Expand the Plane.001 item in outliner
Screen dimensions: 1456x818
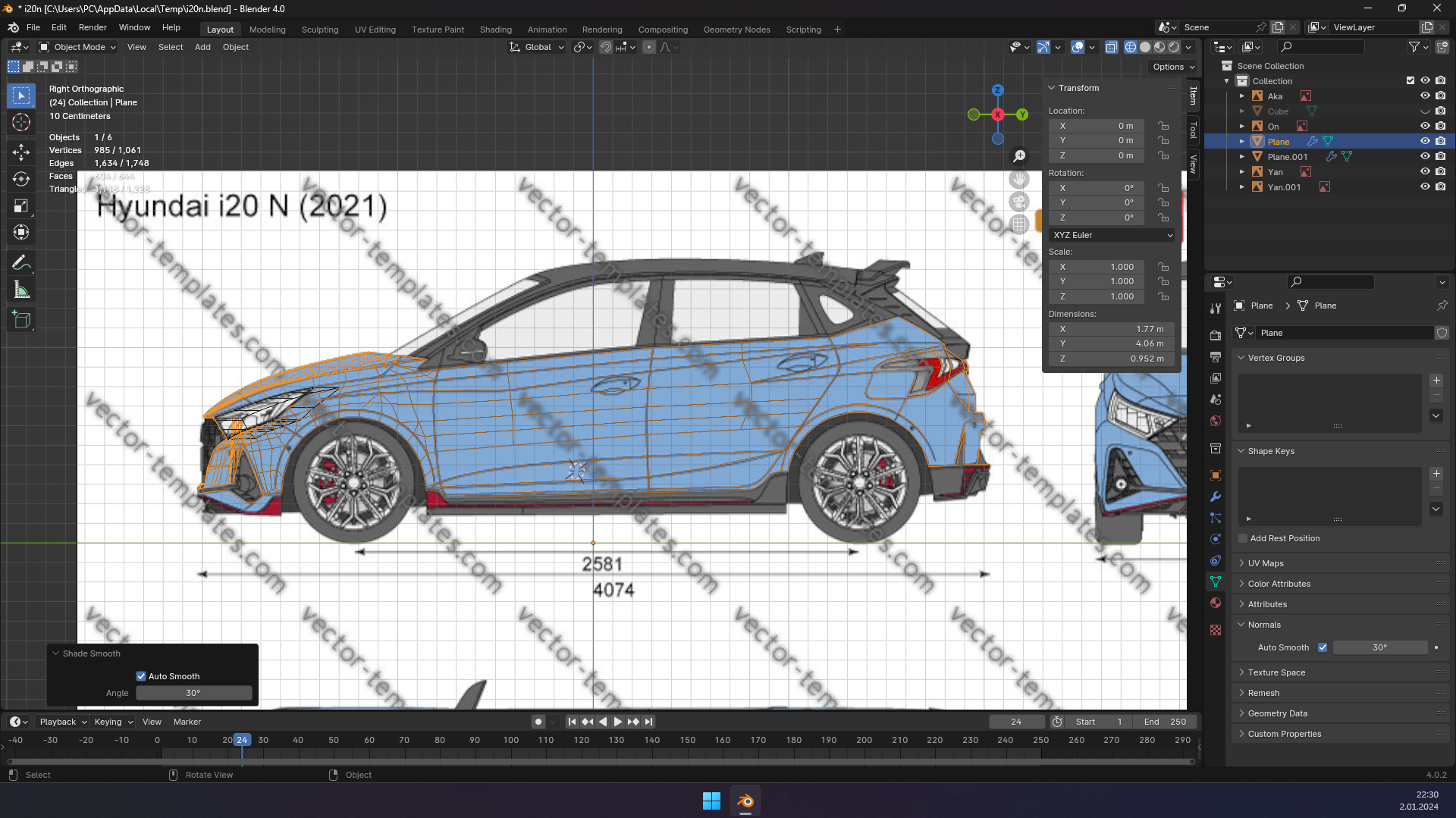[1242, 157]
